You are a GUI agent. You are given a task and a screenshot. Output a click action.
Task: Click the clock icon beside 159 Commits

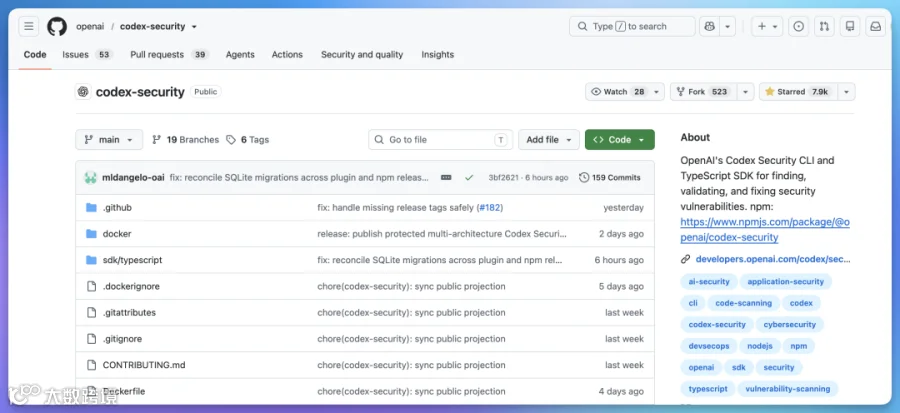[x=584, y=177]
